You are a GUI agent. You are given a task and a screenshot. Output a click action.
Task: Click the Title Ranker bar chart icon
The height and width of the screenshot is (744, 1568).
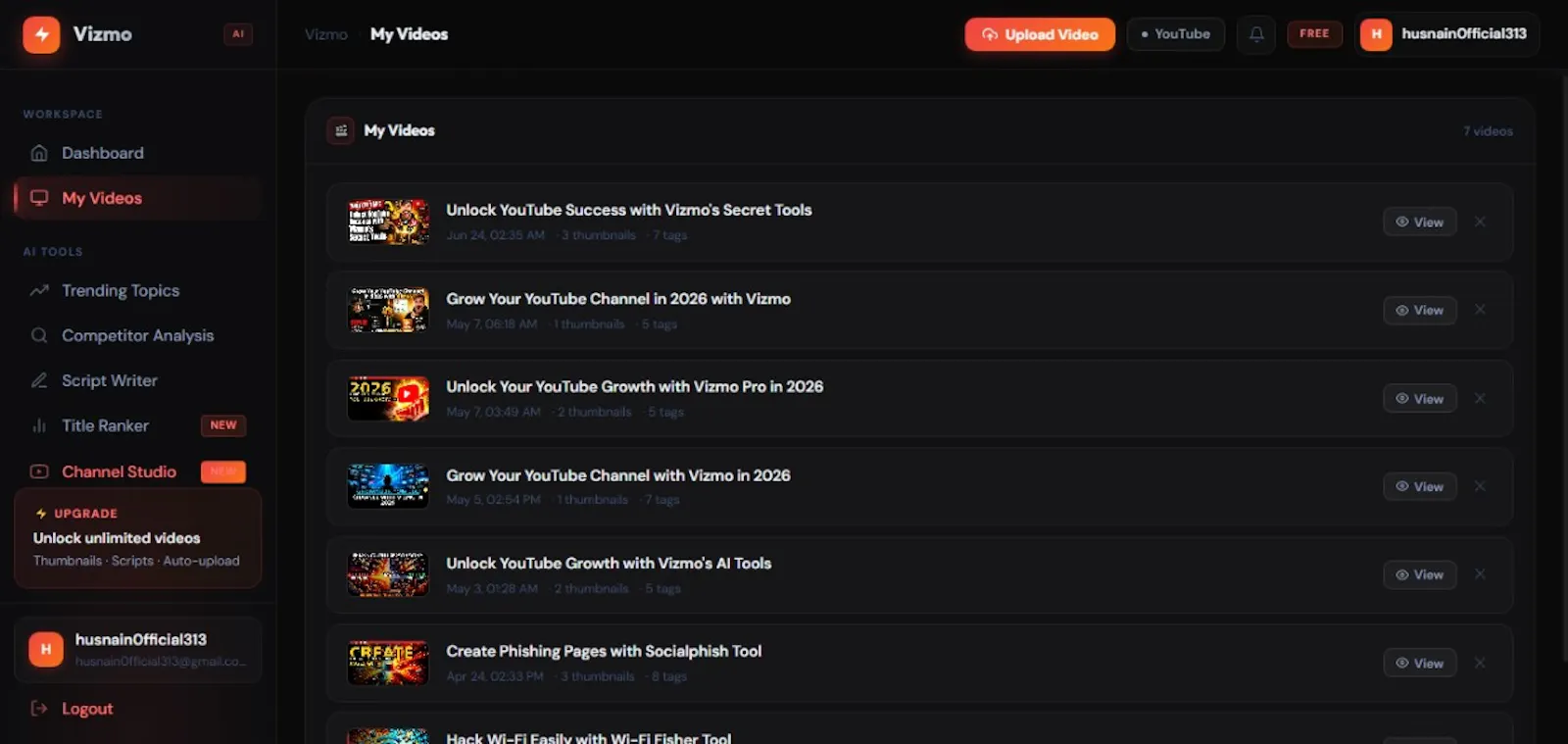(x=39, y=425)
